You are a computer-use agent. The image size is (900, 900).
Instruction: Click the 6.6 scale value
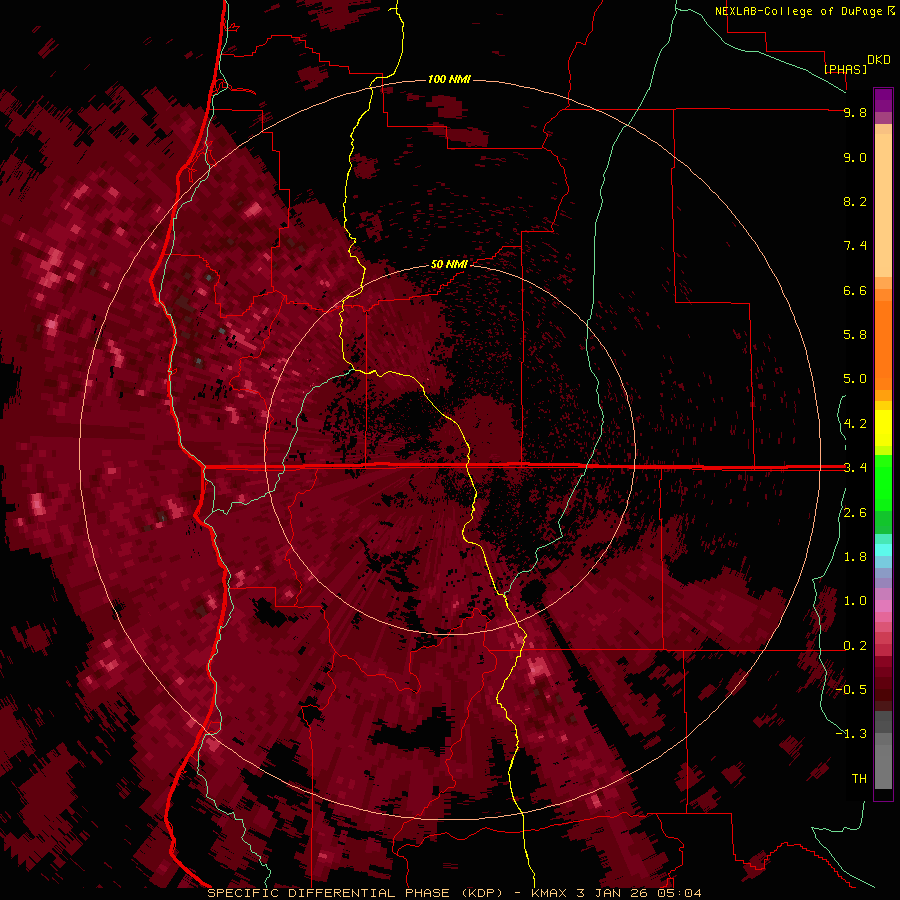855,290
